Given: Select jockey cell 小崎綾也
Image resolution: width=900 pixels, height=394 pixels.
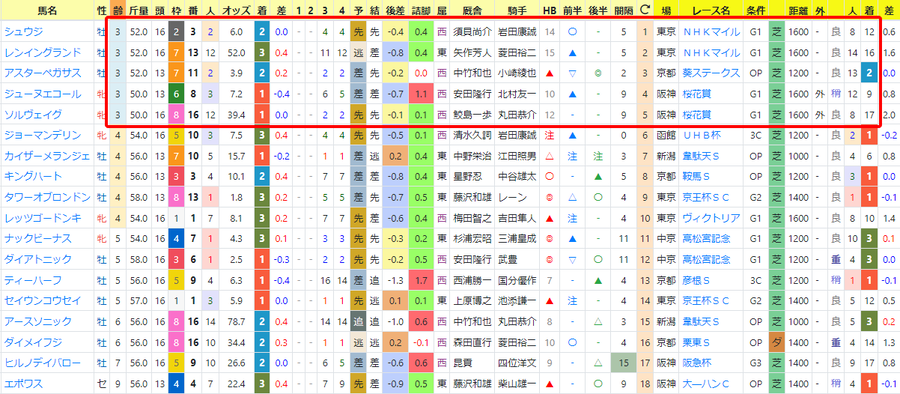Looking at the screenshot, I should (x=517, y=74).
